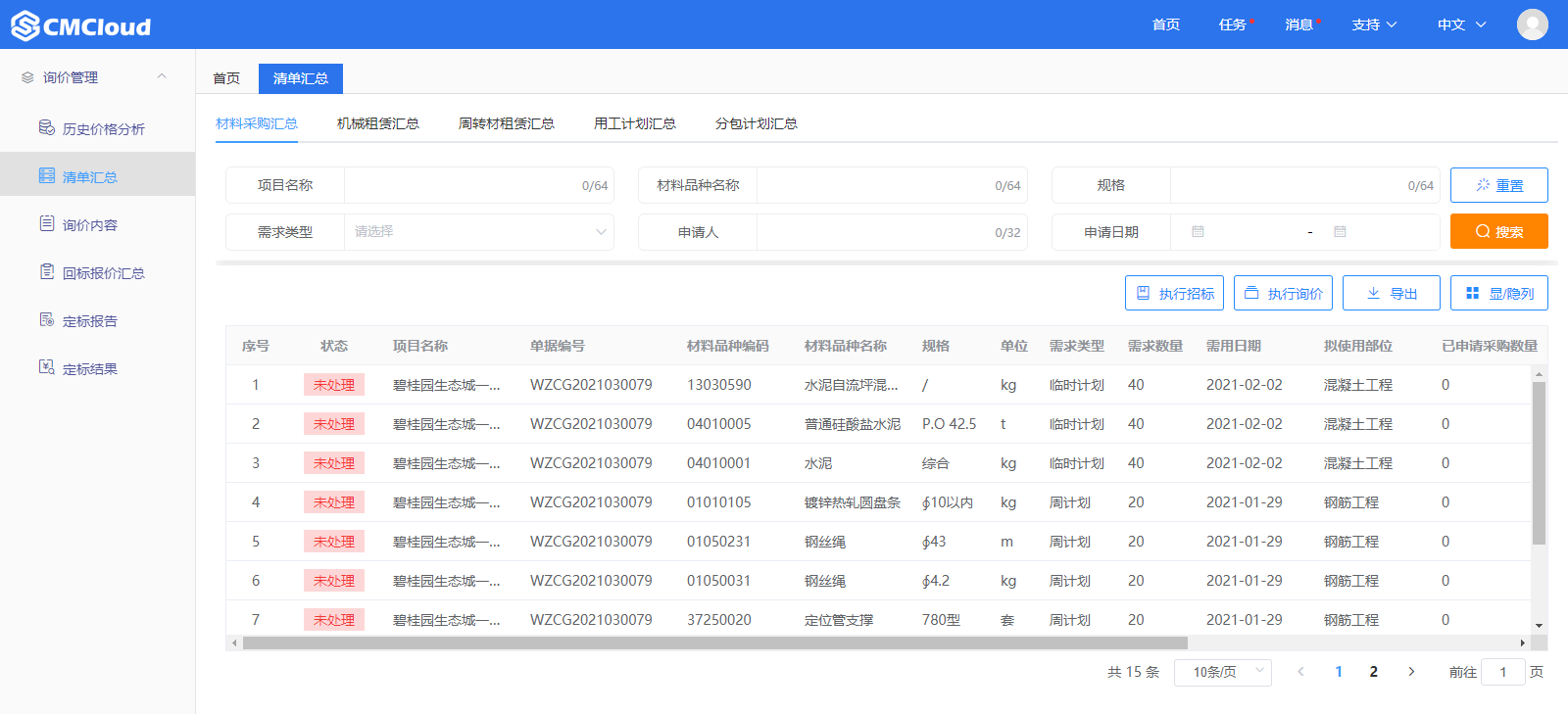Click the table scroll-left arrow
The height and width of the screenshot is (714, 1568).
point(234,643)
